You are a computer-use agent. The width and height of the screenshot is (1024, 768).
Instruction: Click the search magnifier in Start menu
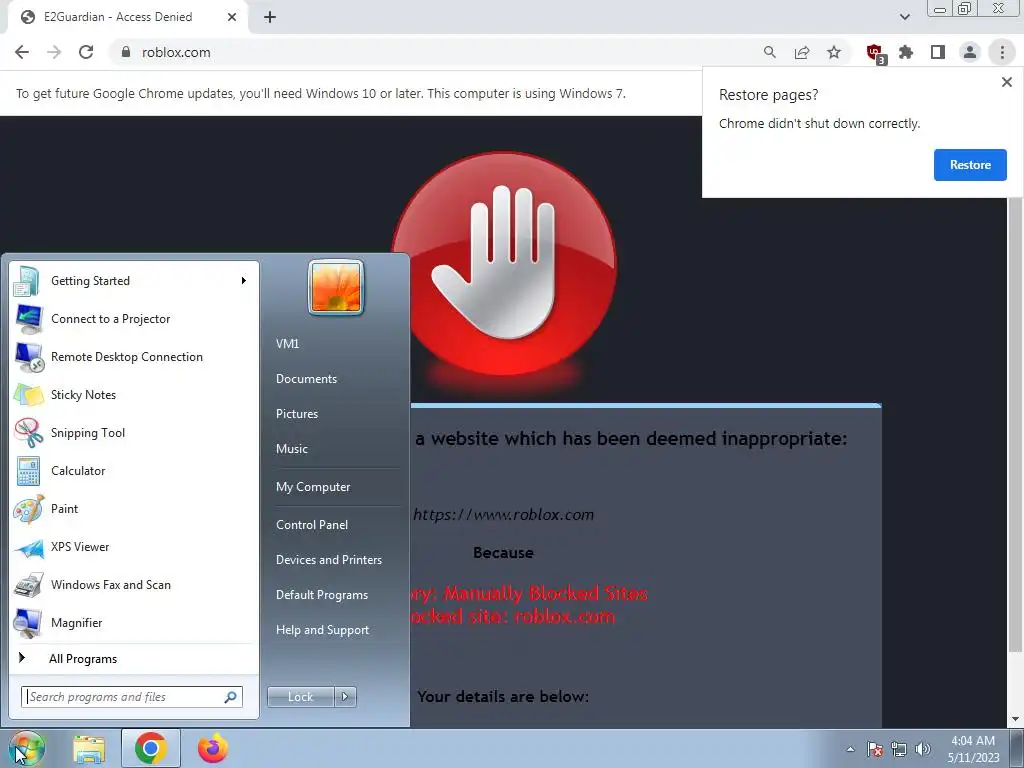click(231, 697)
